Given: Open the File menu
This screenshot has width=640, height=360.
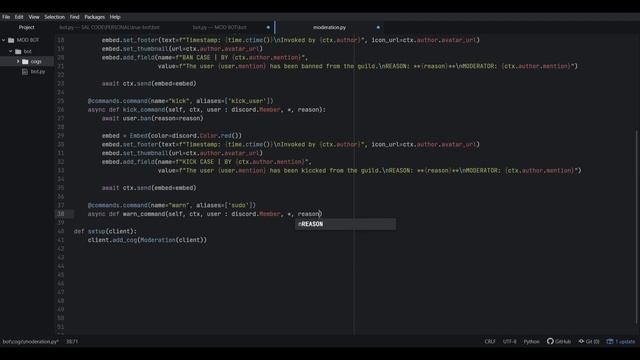Looking at the screenshot, I should pos(6,17).
